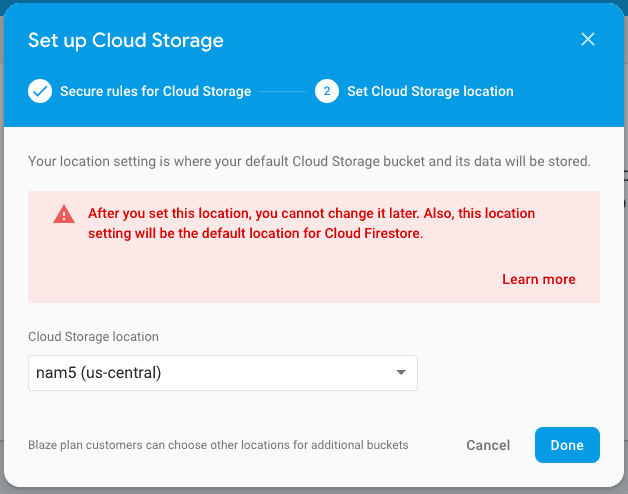Image resolution: width=628 pixels, height=494 pixels.
Task: Click the Blaze plan customers footer note
Action: [218, 445]
